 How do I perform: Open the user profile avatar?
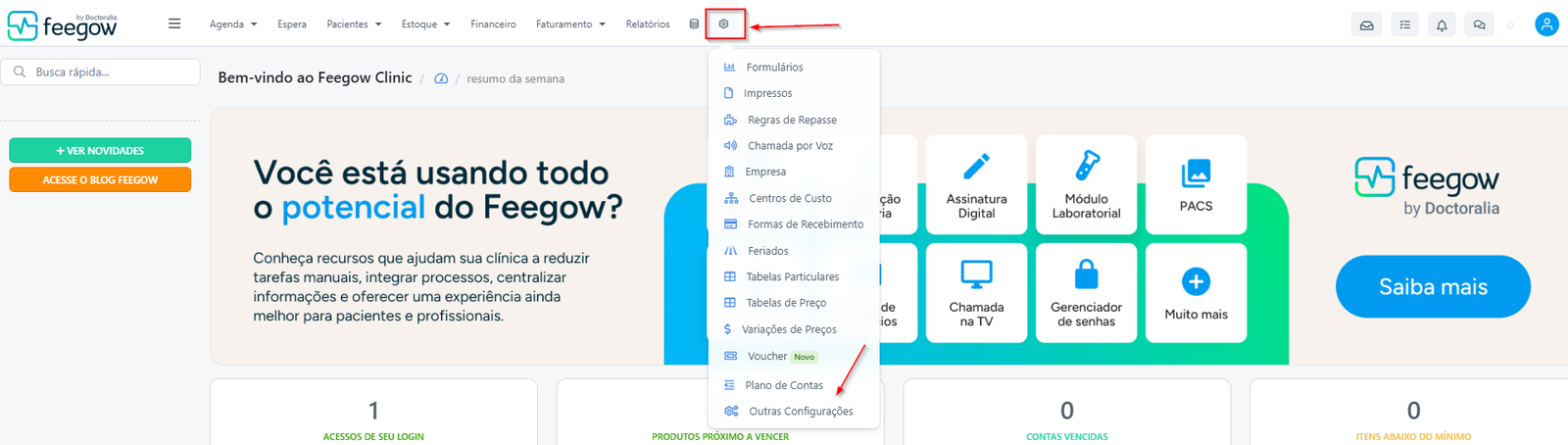pos(1546,25)
